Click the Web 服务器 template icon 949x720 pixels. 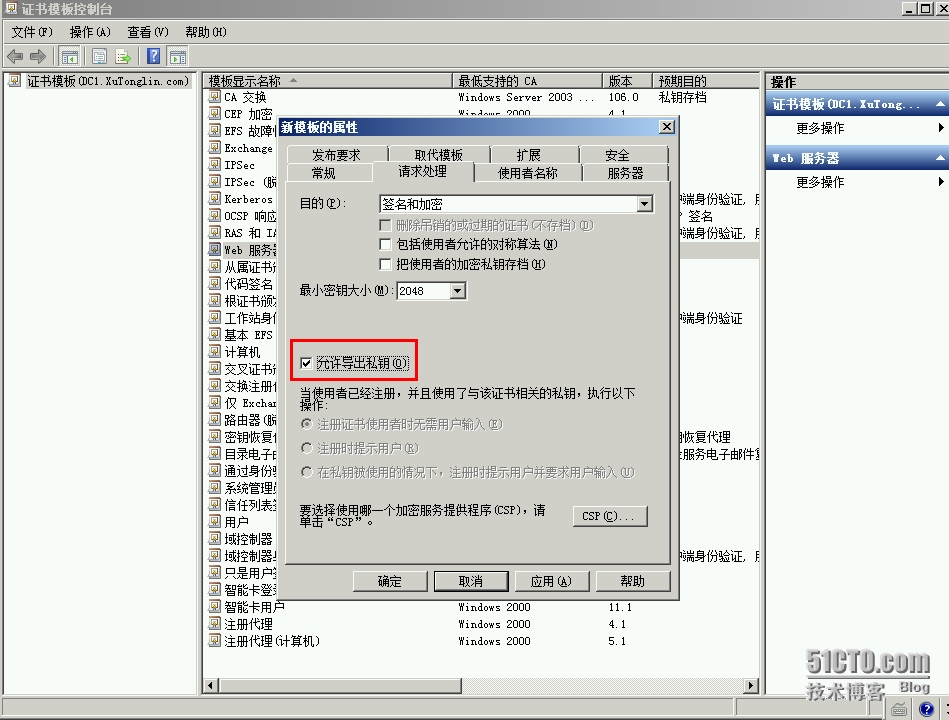pyautogui.click(x=214, y=250)
